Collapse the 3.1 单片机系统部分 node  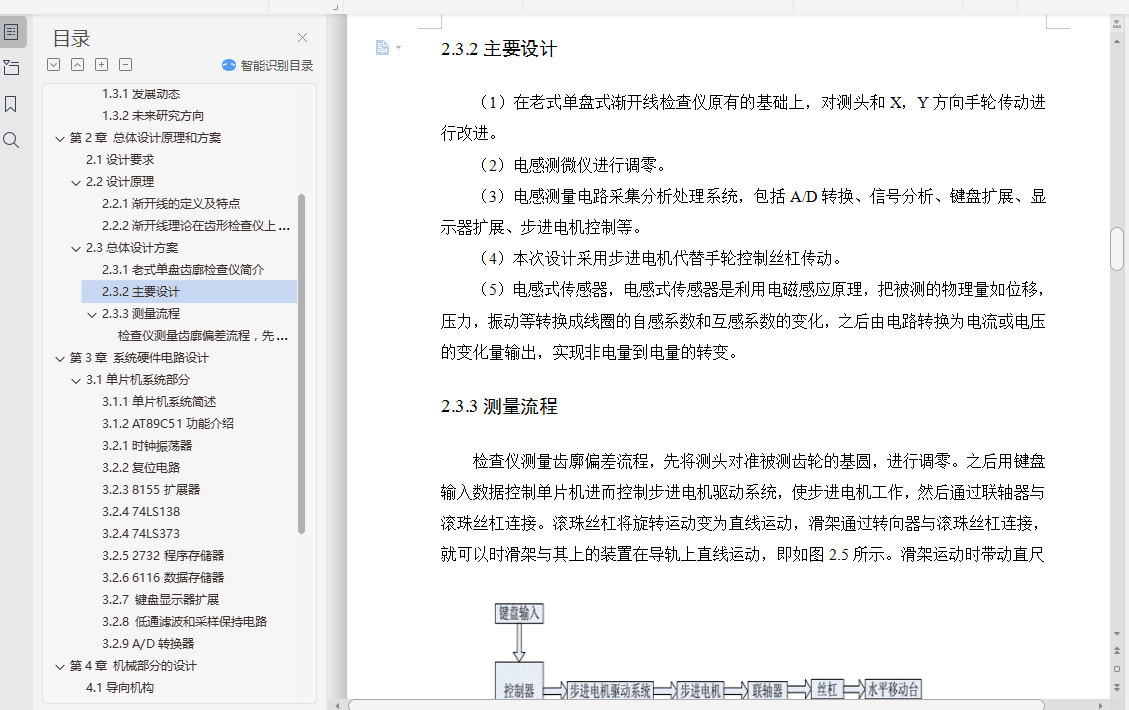pos(76,380)
